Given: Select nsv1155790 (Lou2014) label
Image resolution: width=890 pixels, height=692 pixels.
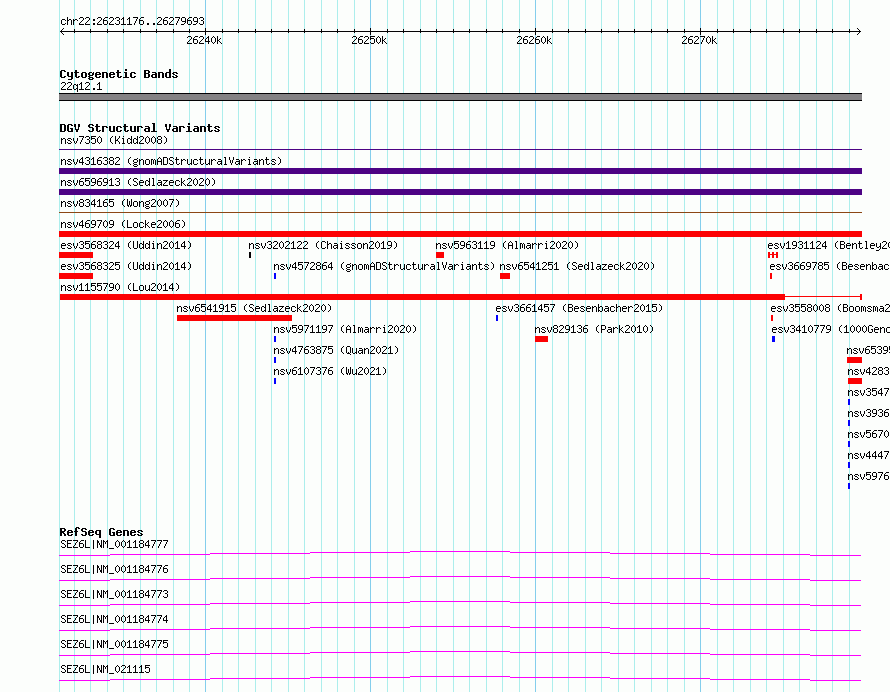Looking at the screenshot, I should [x=120, y=287].
